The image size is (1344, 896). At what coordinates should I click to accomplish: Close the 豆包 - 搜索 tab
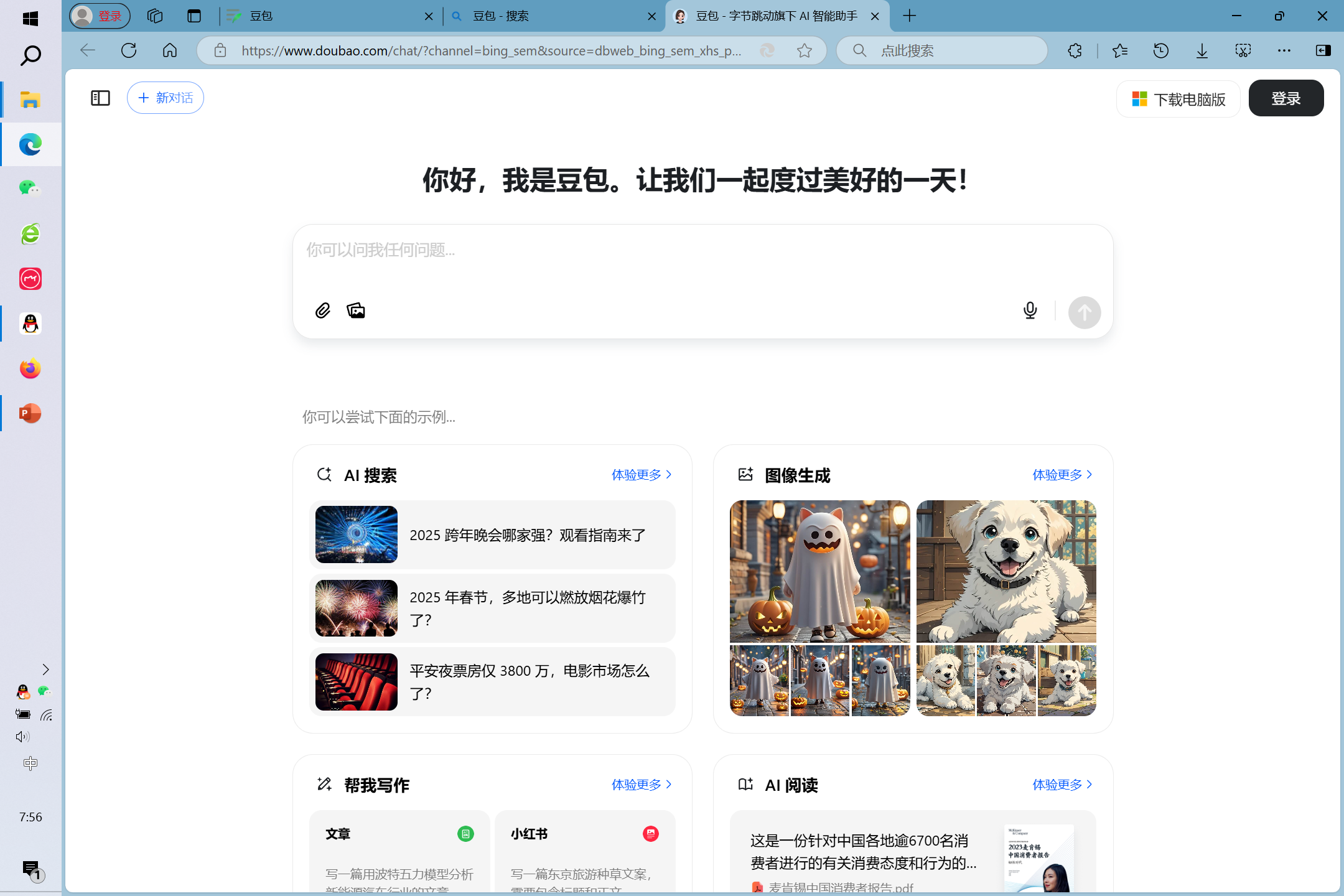point(652,16)
